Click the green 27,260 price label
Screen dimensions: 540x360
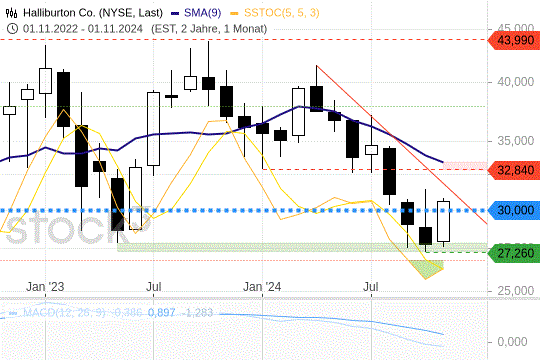[x=515, y=254]
